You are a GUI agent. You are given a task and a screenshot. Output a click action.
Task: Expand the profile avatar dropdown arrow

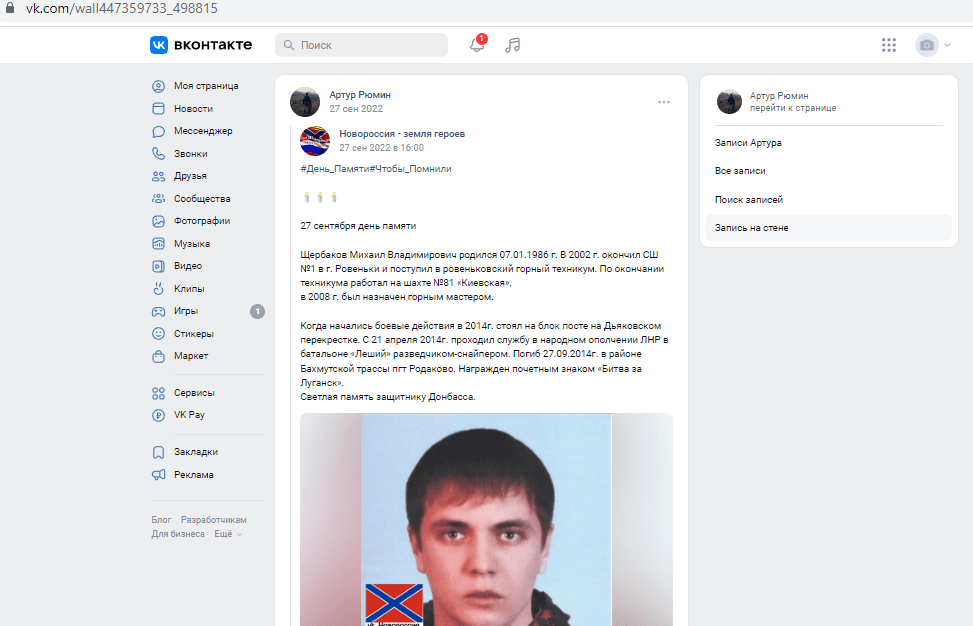pos(948,45)
